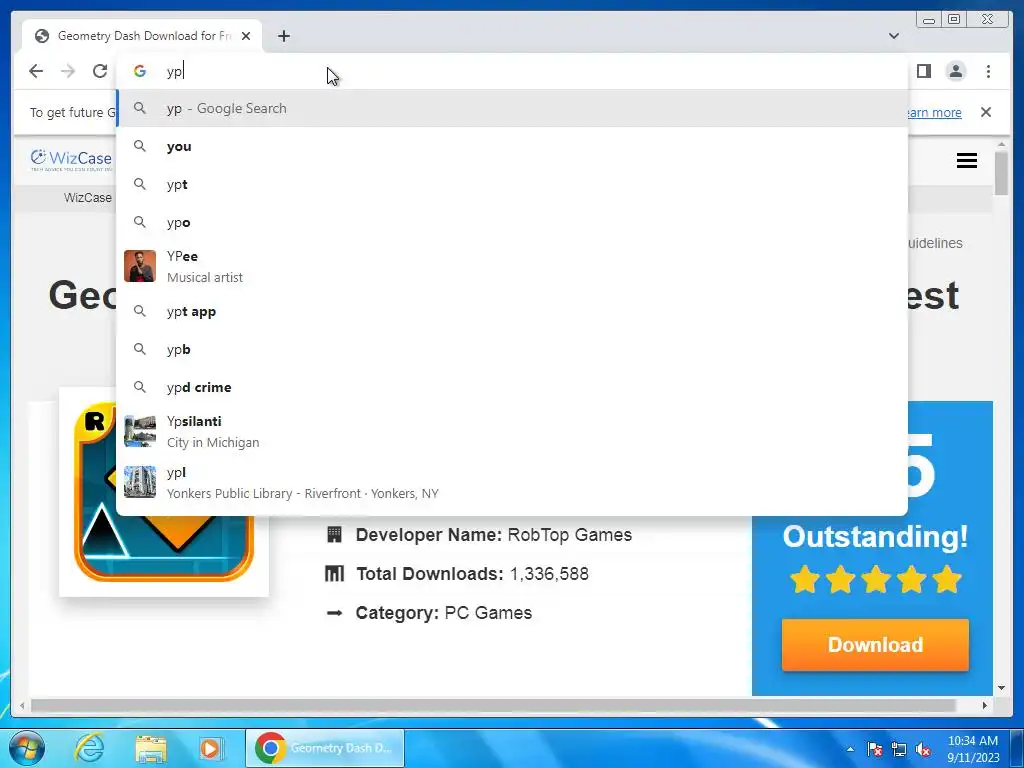This screenshot has width=1024, height=768.
Task: Click the Developer Name RobTop Games text
Action: 494,535
